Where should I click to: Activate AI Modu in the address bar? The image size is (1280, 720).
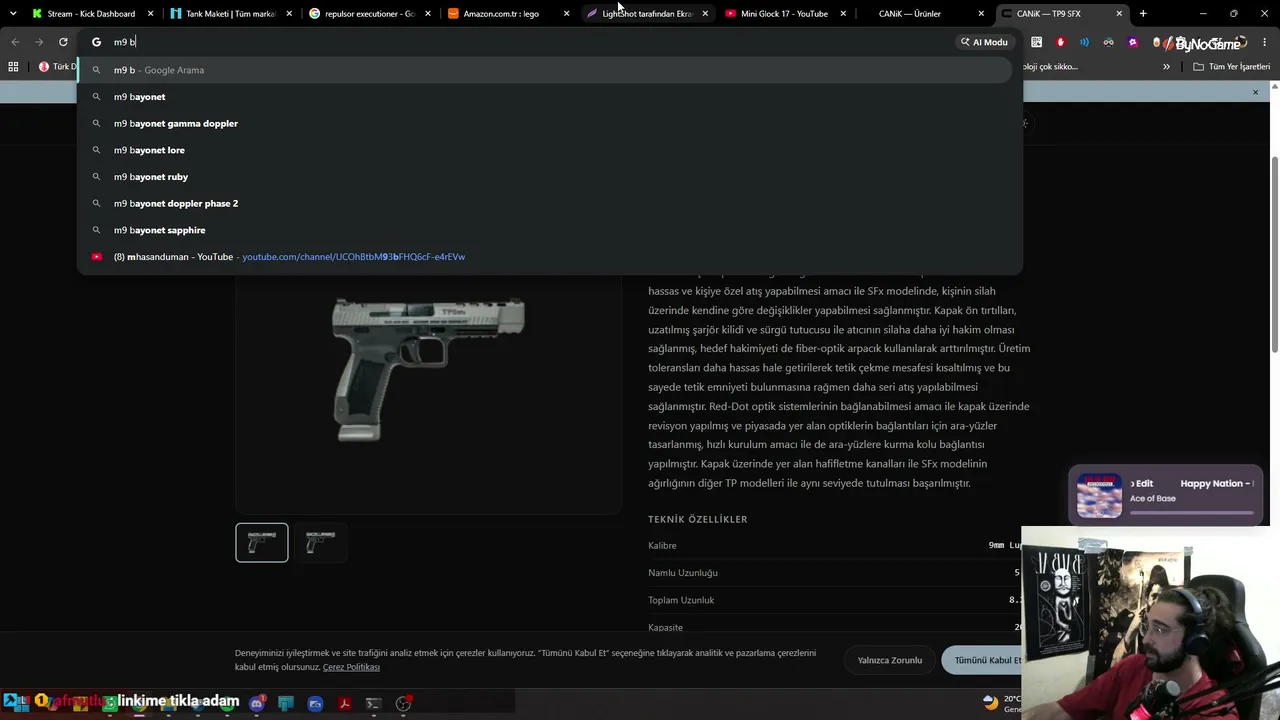(984, 42)
